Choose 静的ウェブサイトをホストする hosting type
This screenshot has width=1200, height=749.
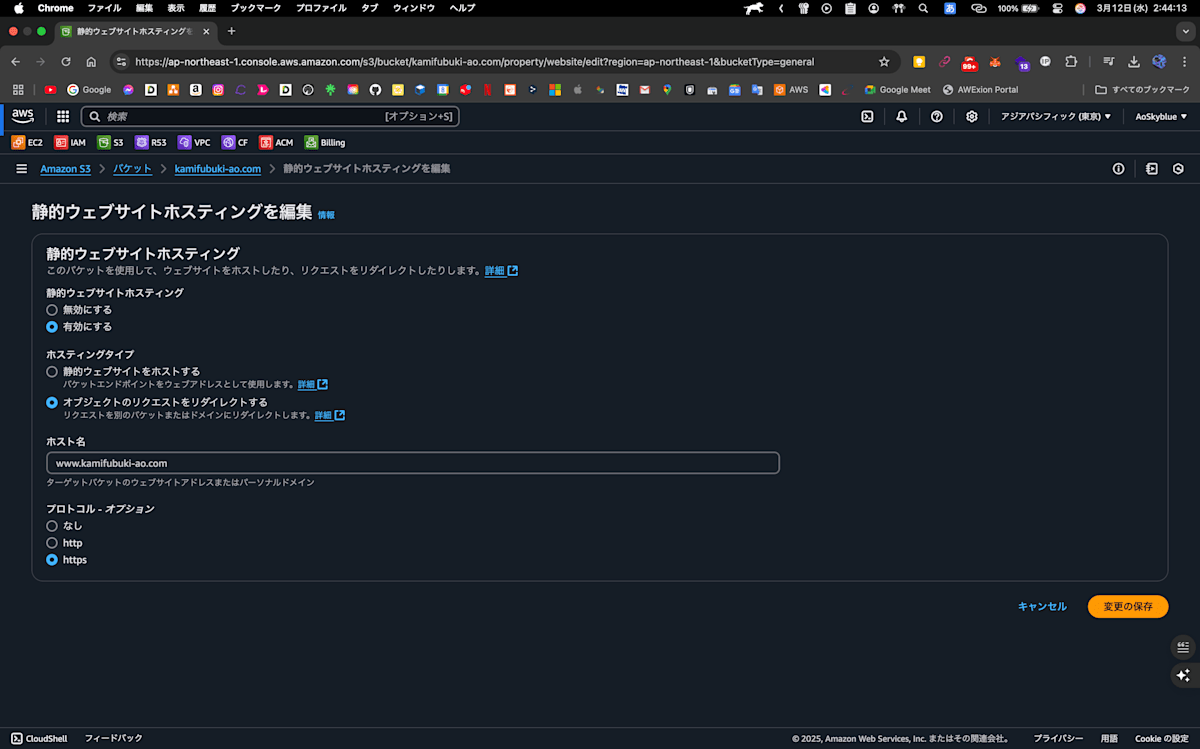click(52, 371)
